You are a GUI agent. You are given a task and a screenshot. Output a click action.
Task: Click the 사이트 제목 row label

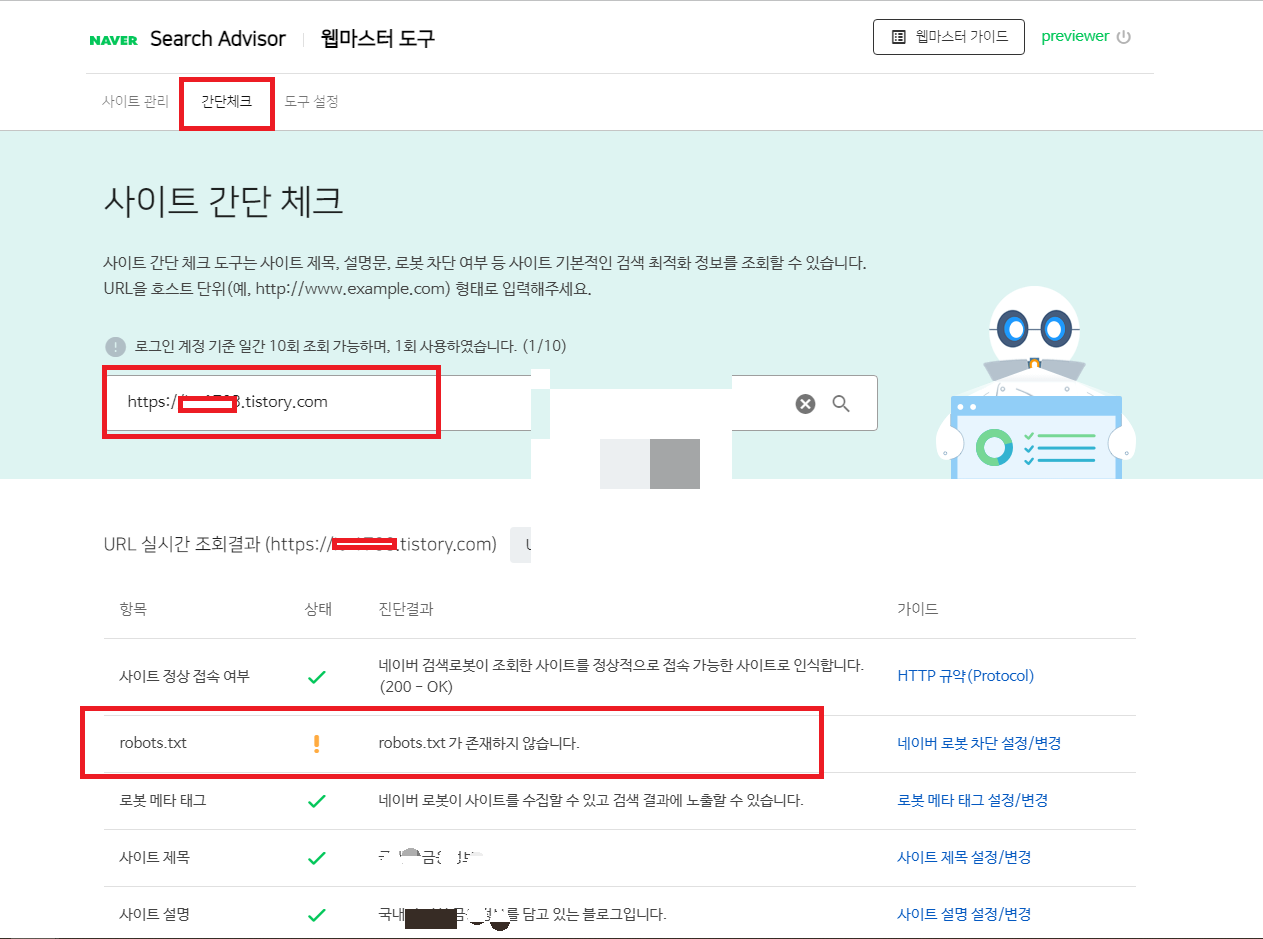154,858
